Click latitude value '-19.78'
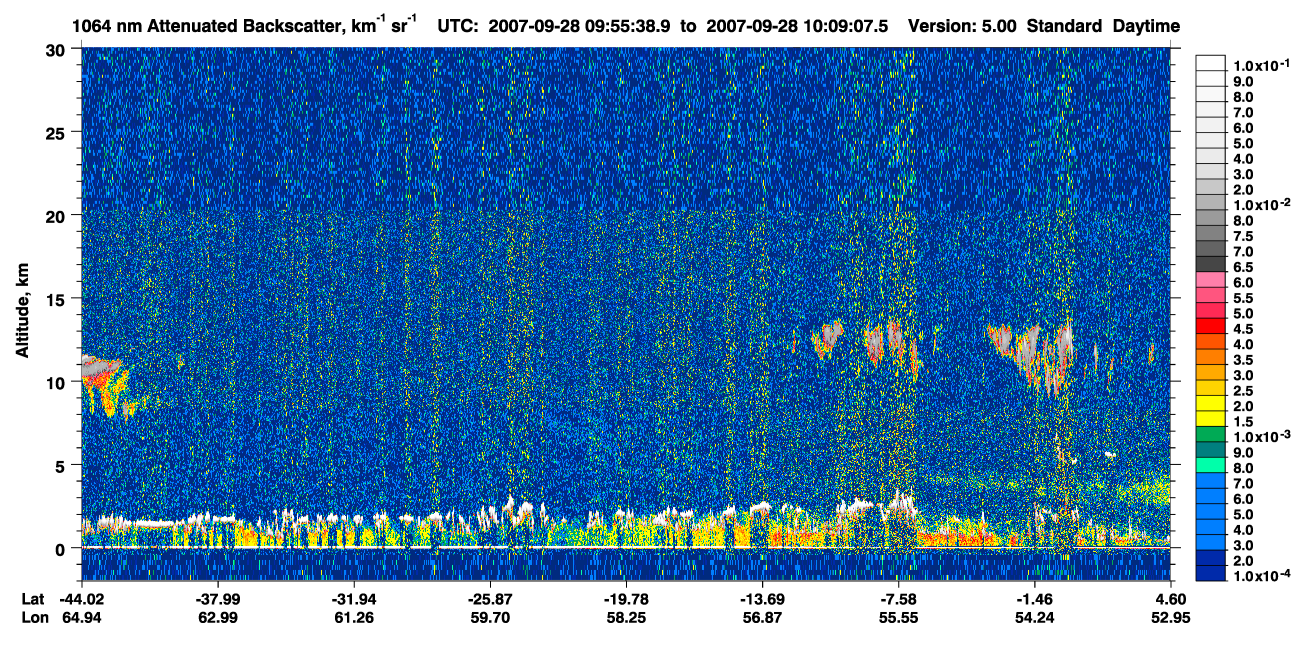Screen dimensions: 1300x667 pyautogui.click(x=626, y=599)
